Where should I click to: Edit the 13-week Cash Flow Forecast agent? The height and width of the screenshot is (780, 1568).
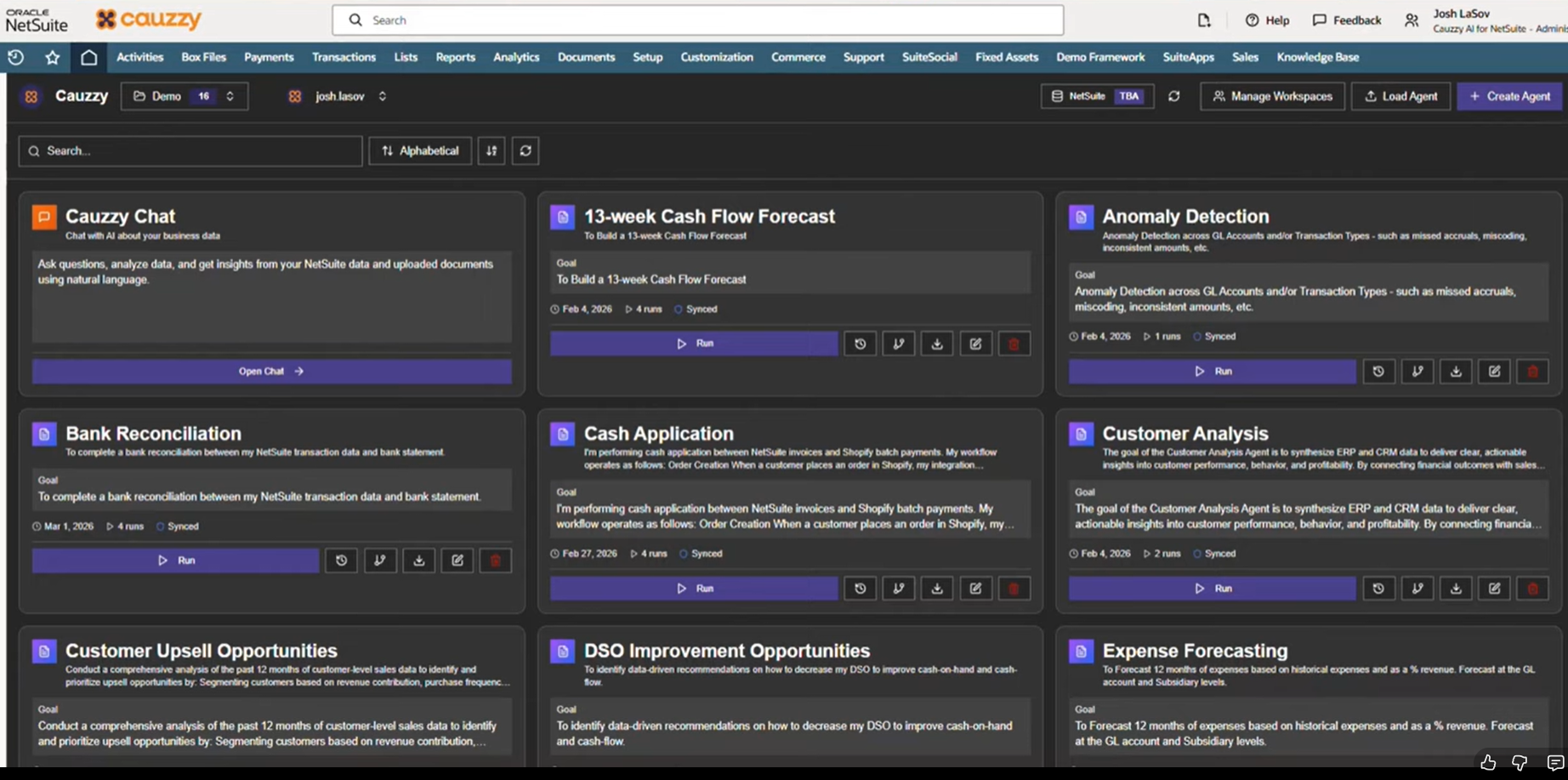coord(975,344)
